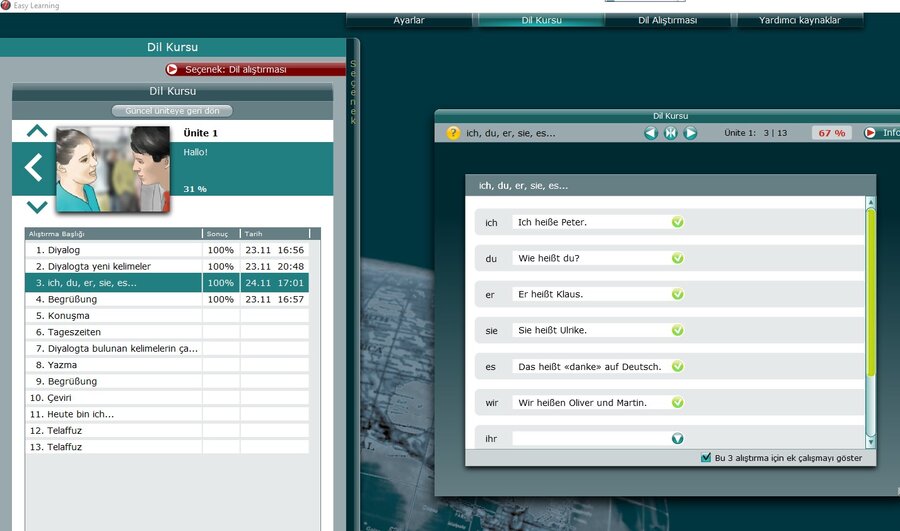
Task: Click the 31 % unit progress text
Action: (195, 189)
